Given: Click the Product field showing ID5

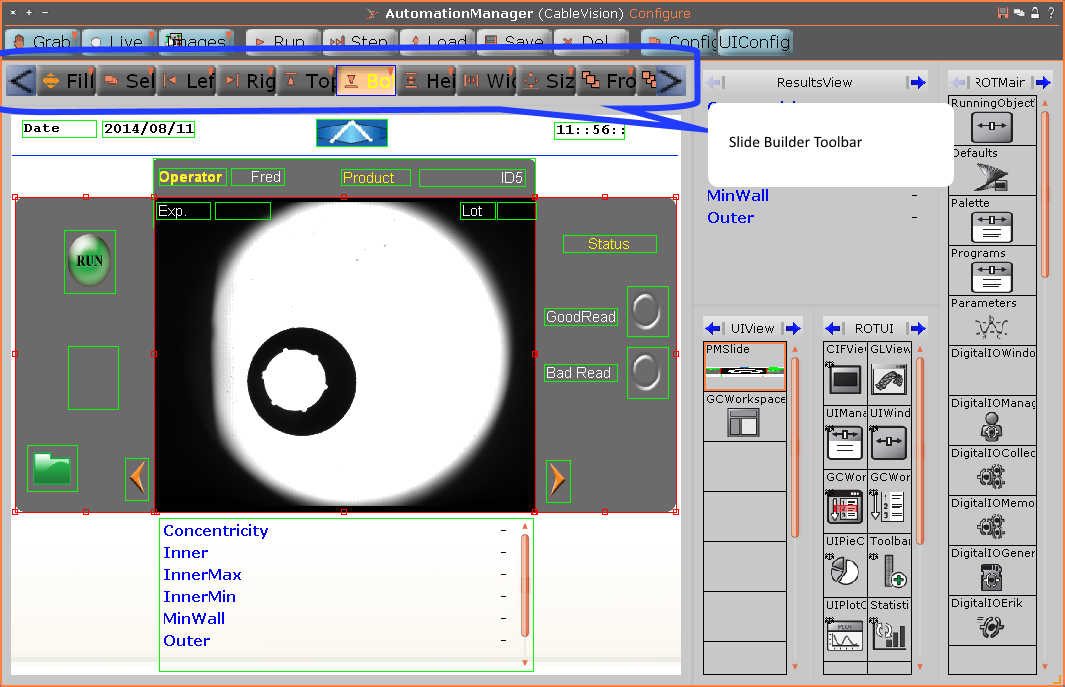Looking at the screenshot, I should click(472, 177).
